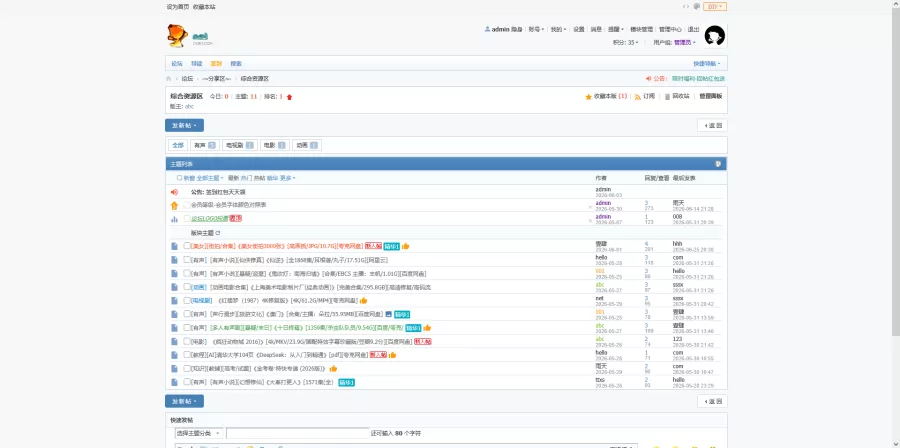Tick the checkbox for the 红楼梦 1987 thread
The image size is (900, 448).
coord(187,300)
